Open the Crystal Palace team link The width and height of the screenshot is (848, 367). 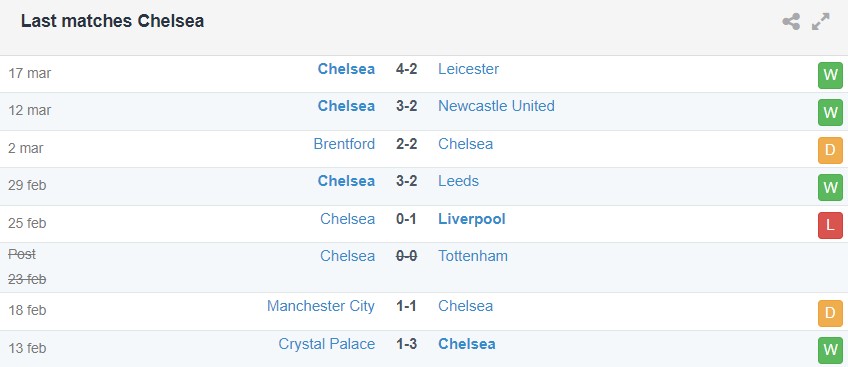tap(327, 344)
